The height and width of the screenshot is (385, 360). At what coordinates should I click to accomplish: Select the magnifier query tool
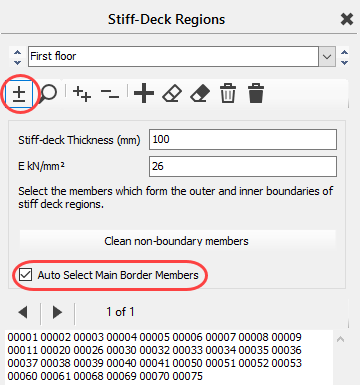(x=48, y=94)
